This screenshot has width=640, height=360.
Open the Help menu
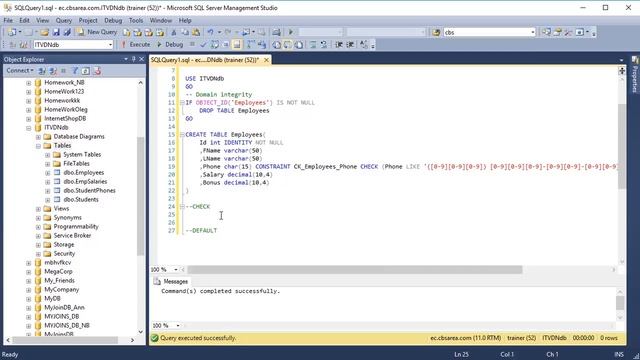tap(185, 20)
